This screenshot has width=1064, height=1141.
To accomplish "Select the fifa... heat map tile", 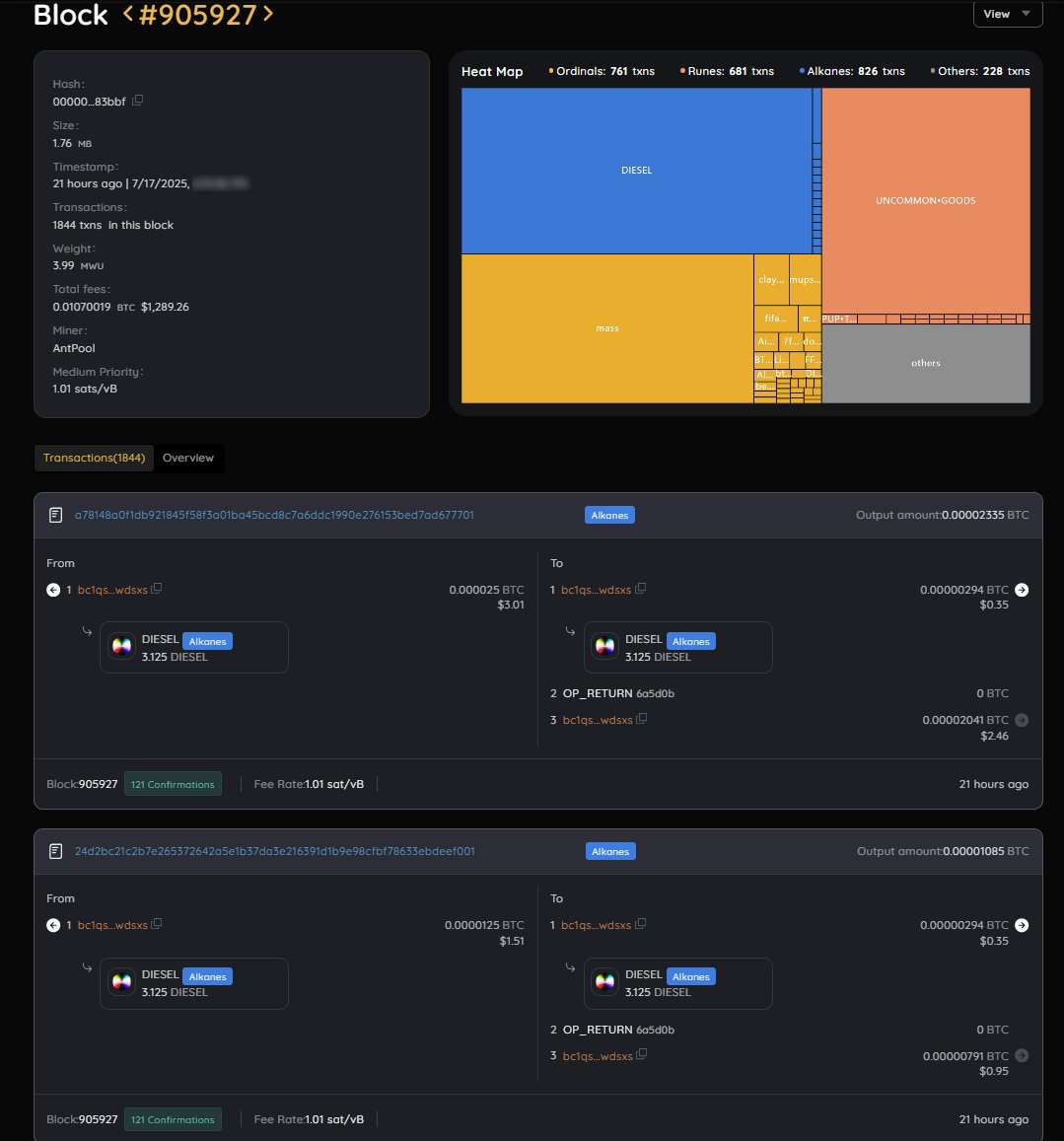I will [x=775, y=318].
